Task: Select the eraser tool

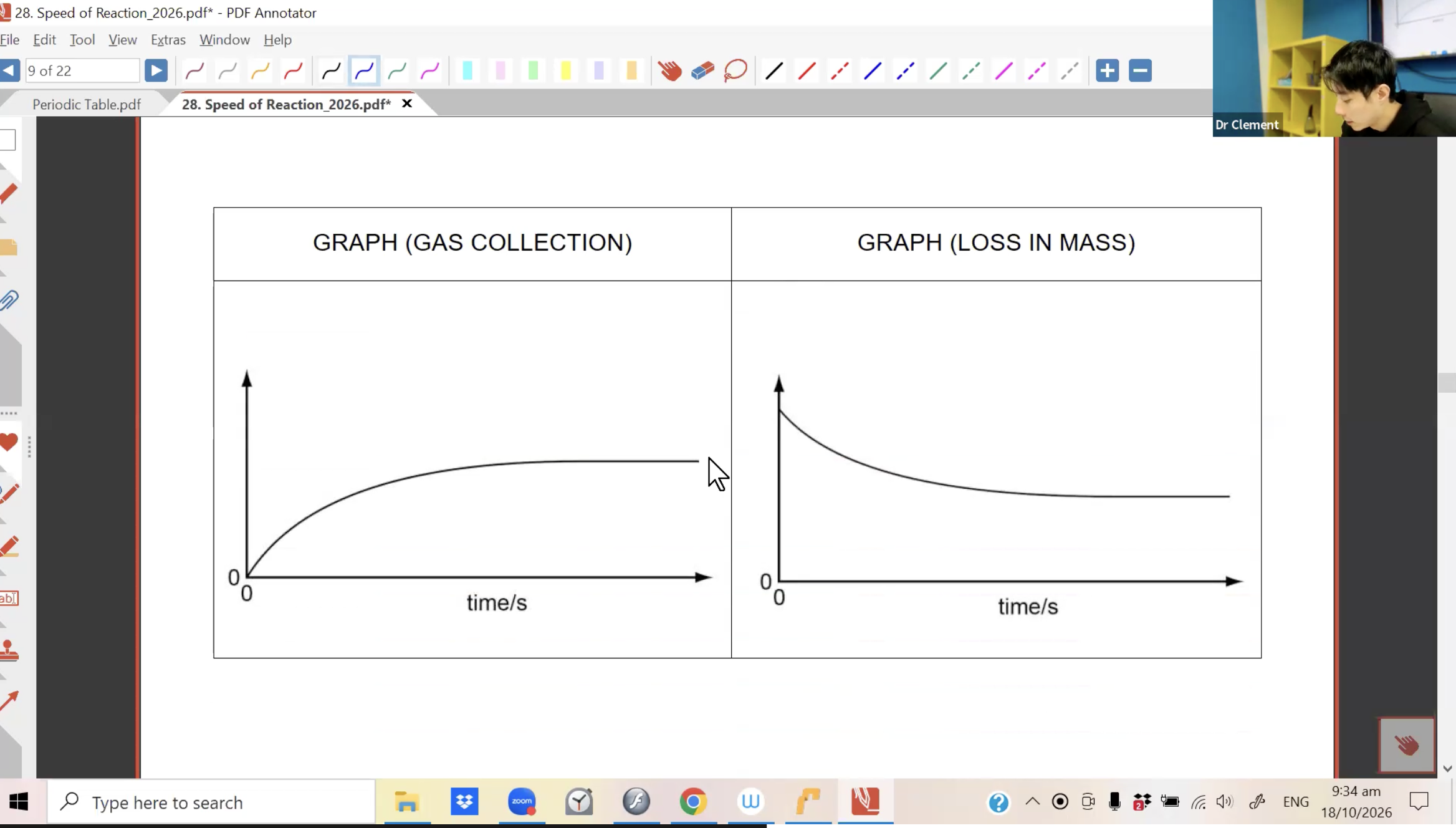Action: (x=702, y=70)
